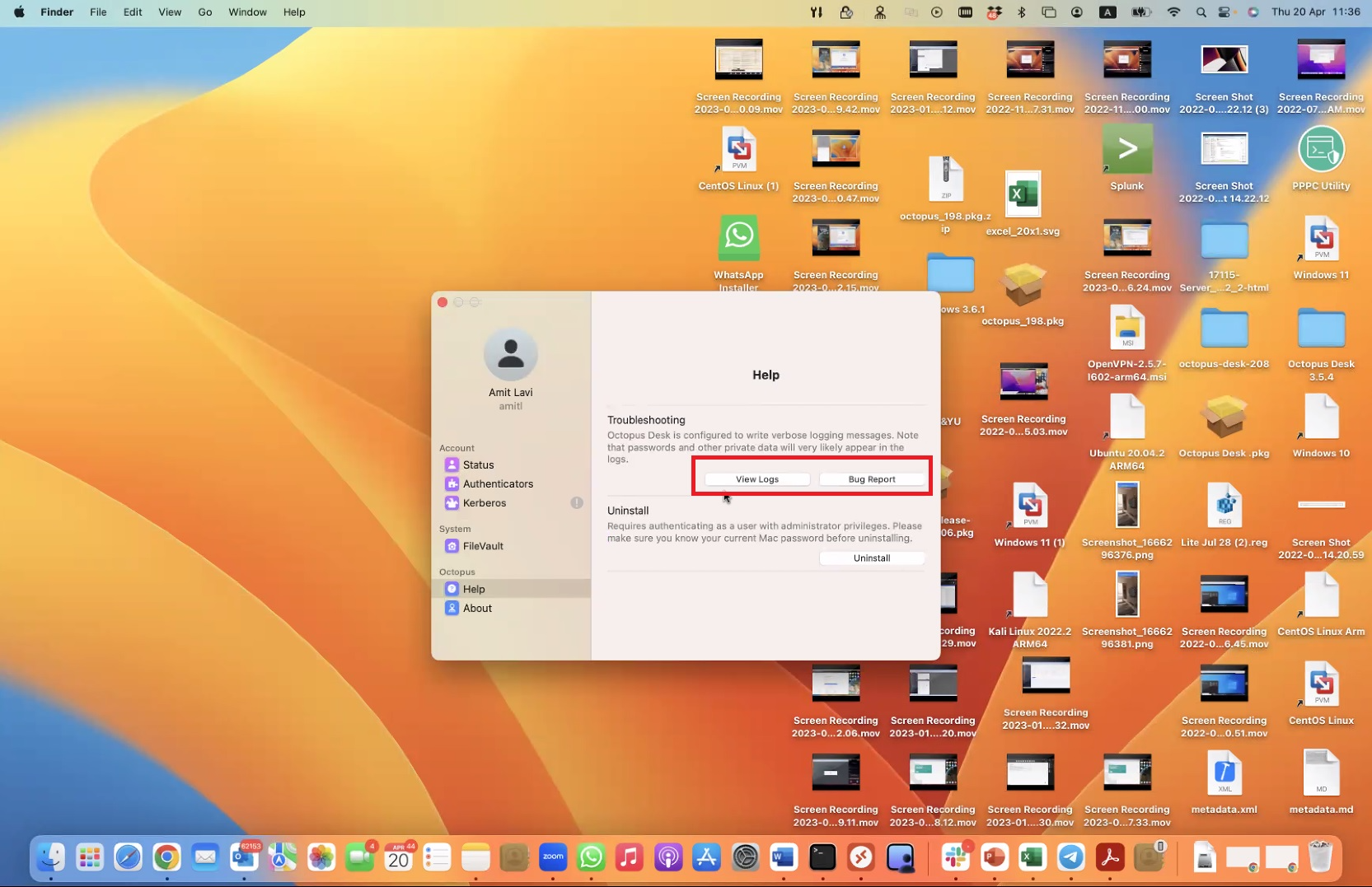Open Slack from the Dock
Image resolution: width=1372 pixels, height=887 pixels.
point(956,857)
